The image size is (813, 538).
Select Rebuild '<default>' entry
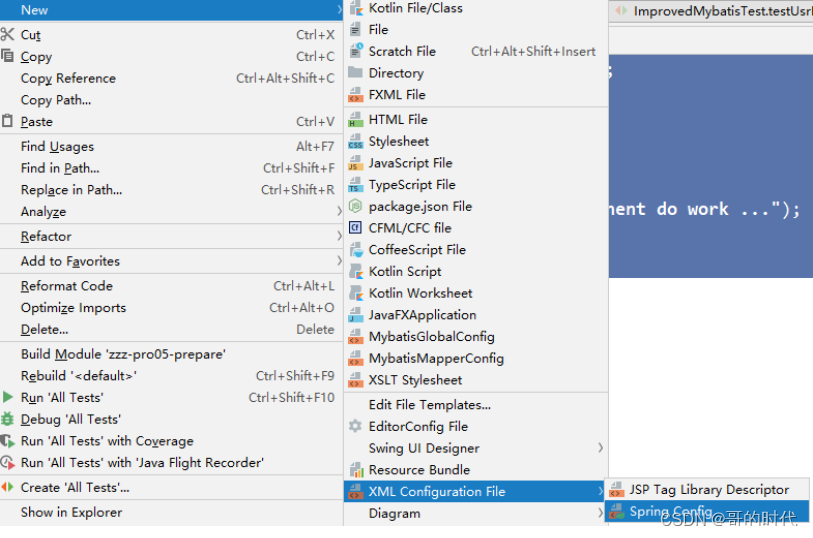click(172, 376)
